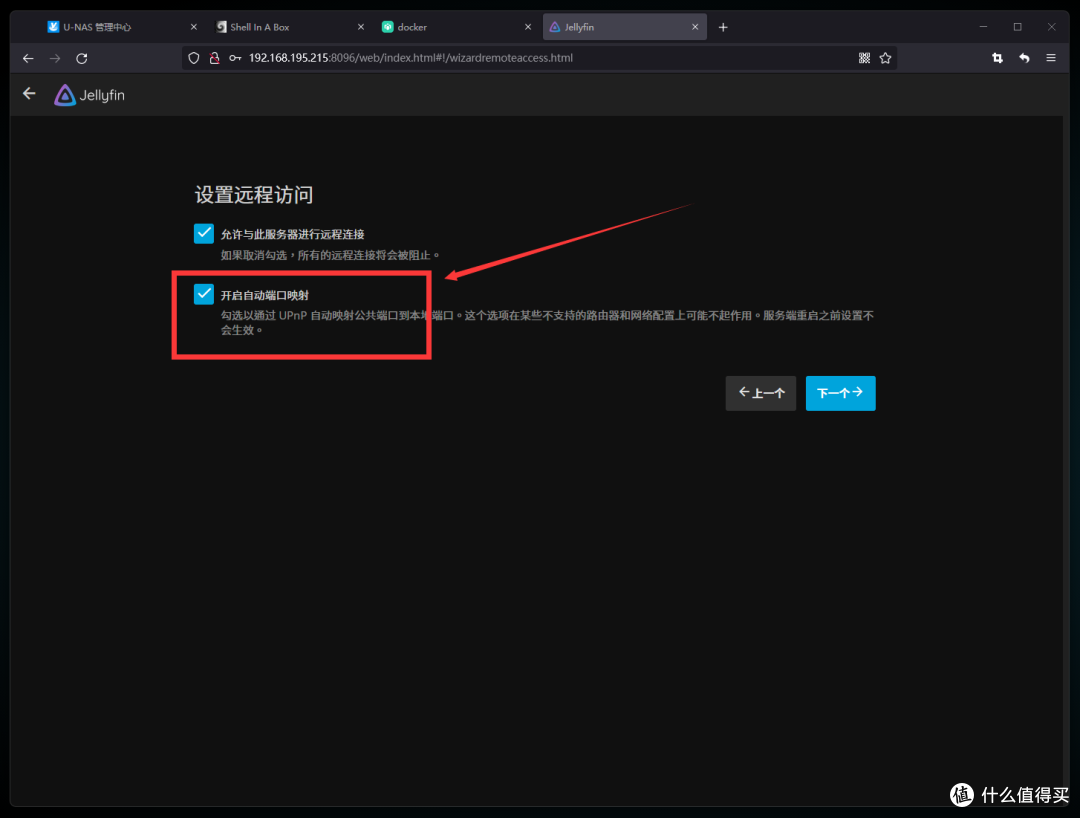Viewport: 1080px width, 818px height.
Task: Click the back arrow on the Jellyfin wizard page
Action: pos(28,93)
